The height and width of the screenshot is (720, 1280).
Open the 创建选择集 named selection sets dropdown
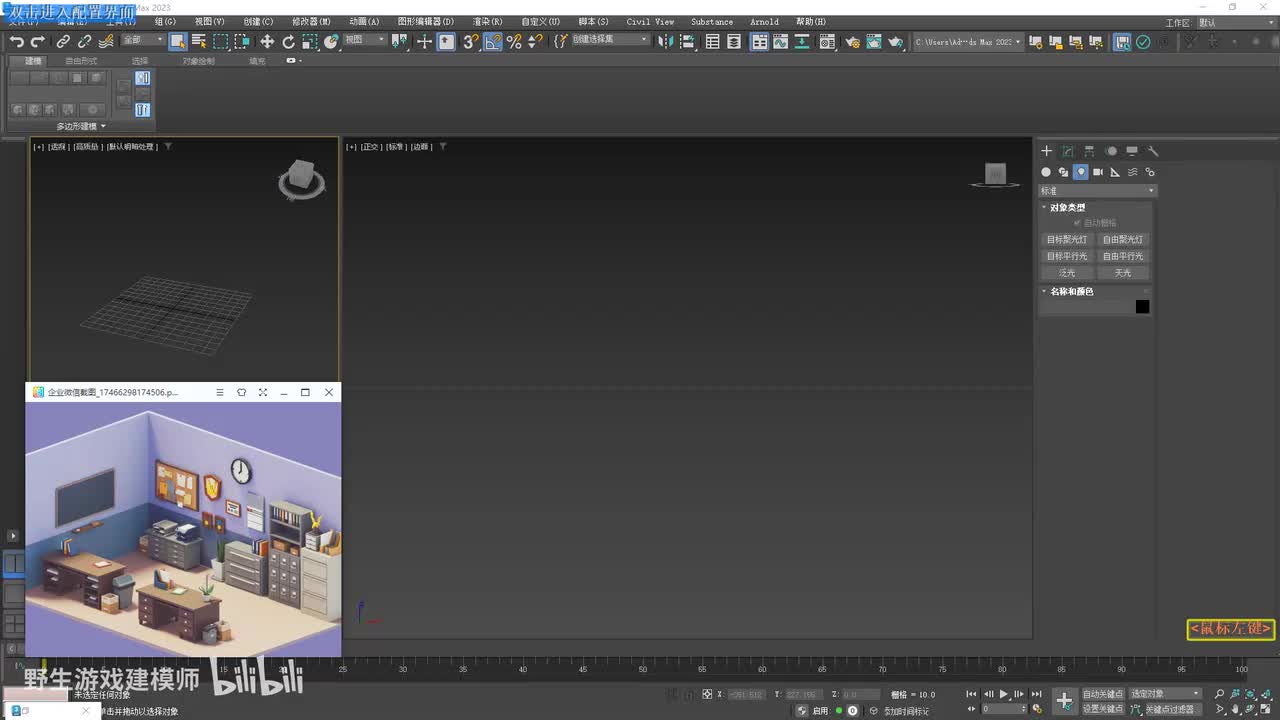tap(609, 40)
